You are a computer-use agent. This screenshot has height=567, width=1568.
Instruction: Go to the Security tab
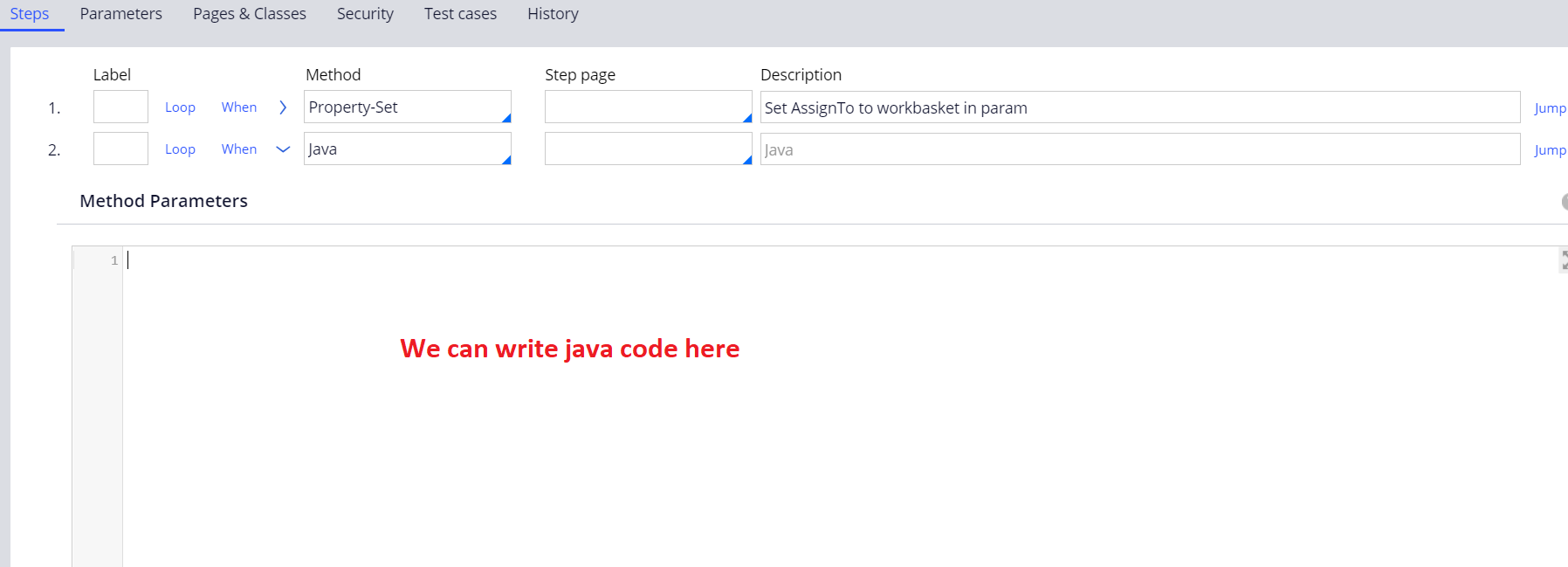tap(365, 14)
